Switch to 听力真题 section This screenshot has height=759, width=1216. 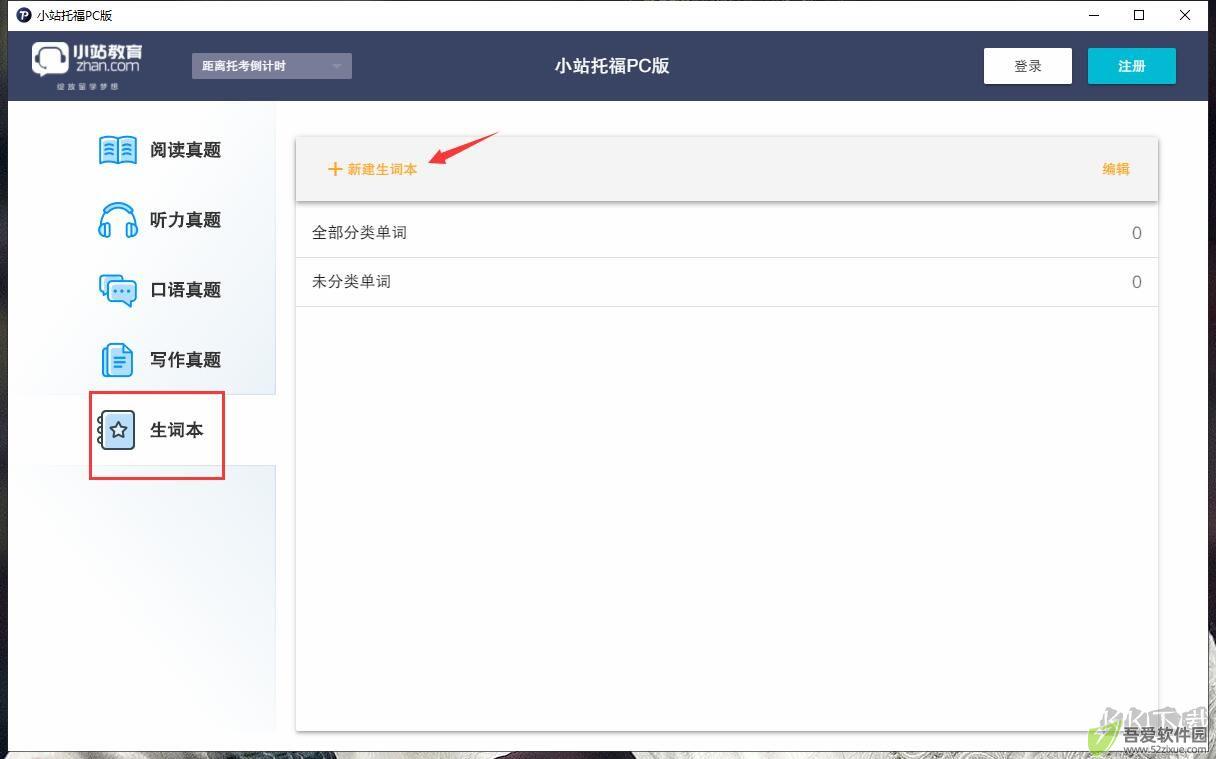185,220
